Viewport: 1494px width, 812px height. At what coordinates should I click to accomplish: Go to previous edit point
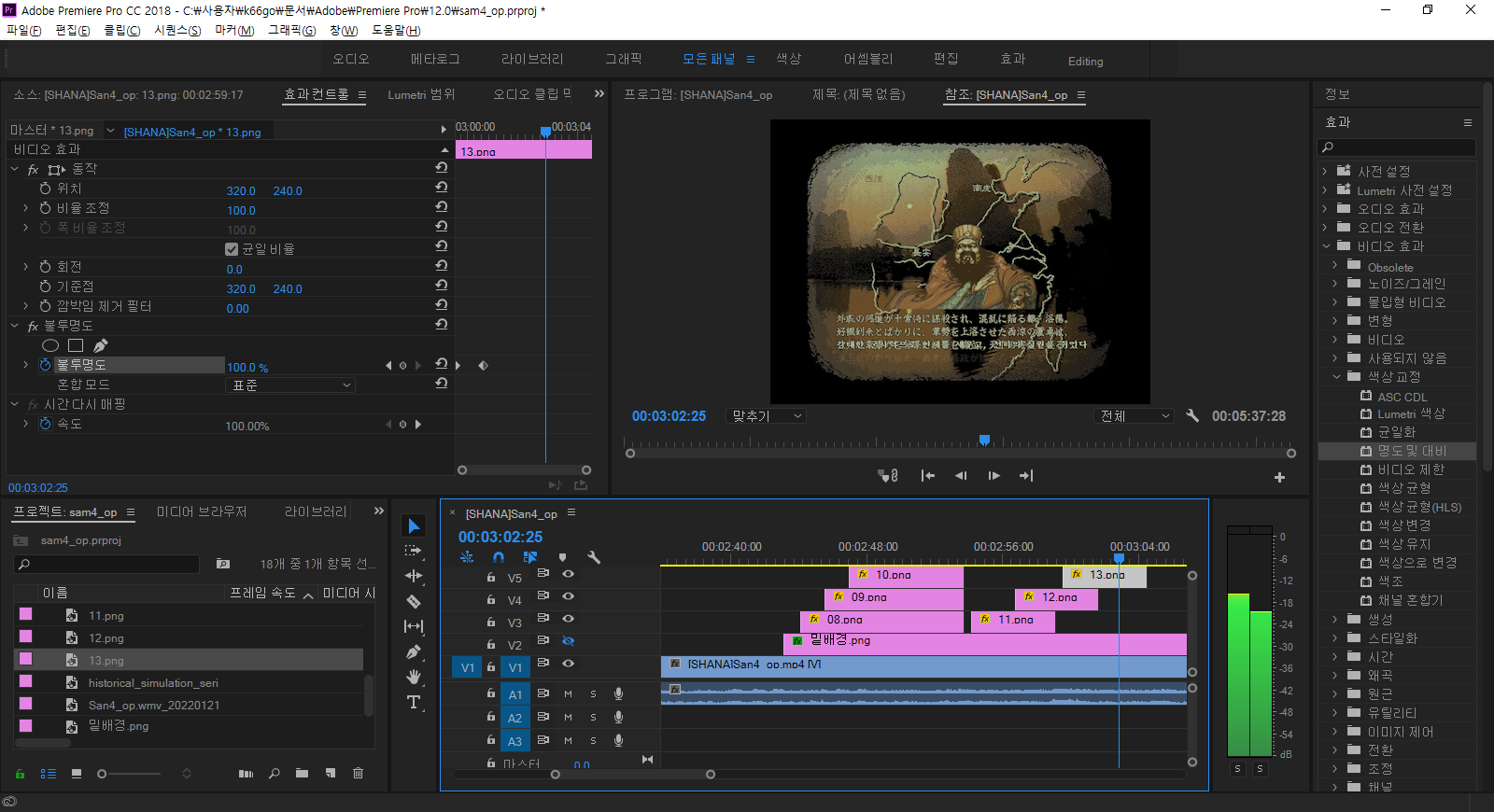(927, 476)
